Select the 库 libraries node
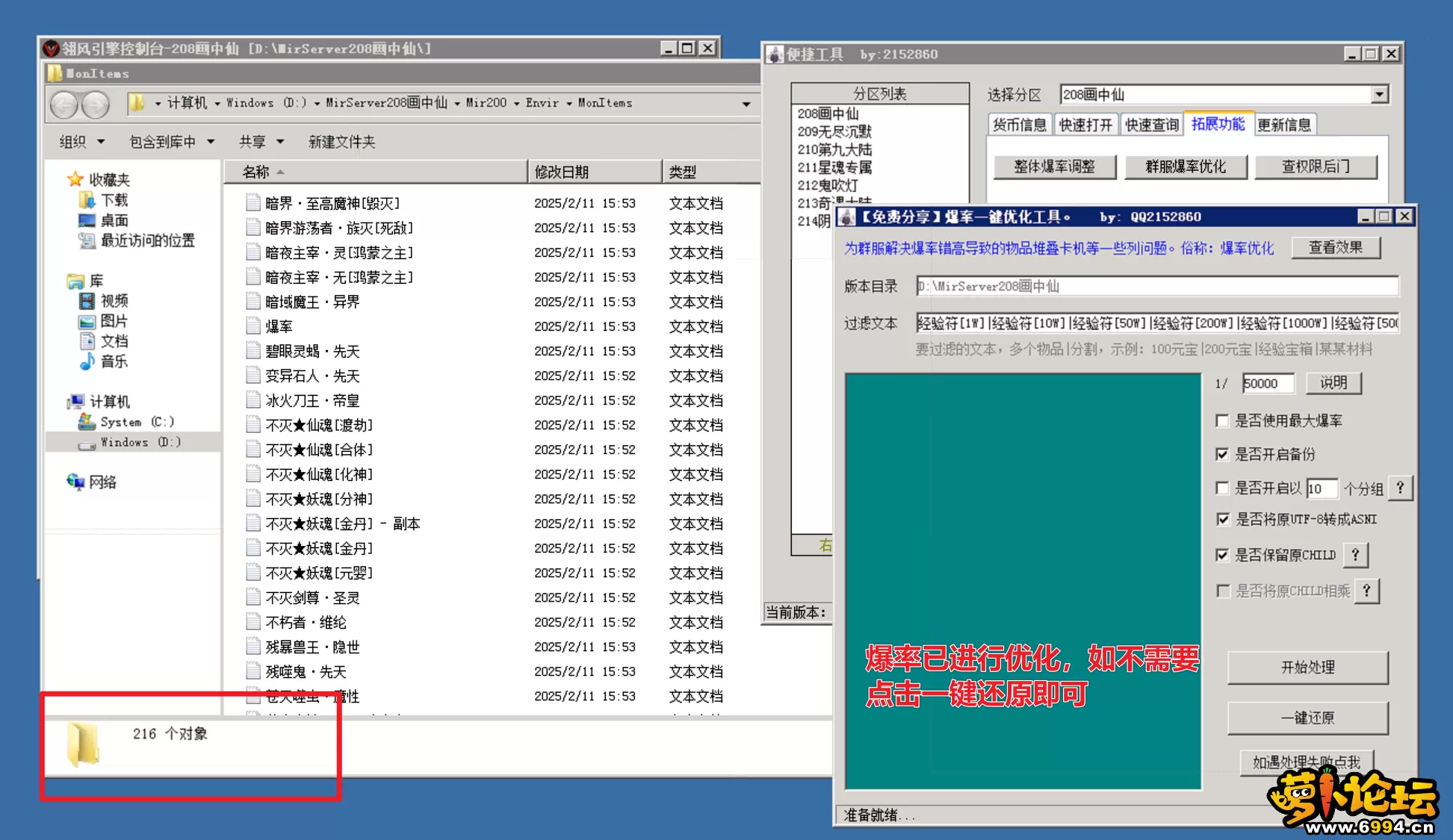1453x840 pixels. pyautogui.click(x=96, y=280)
